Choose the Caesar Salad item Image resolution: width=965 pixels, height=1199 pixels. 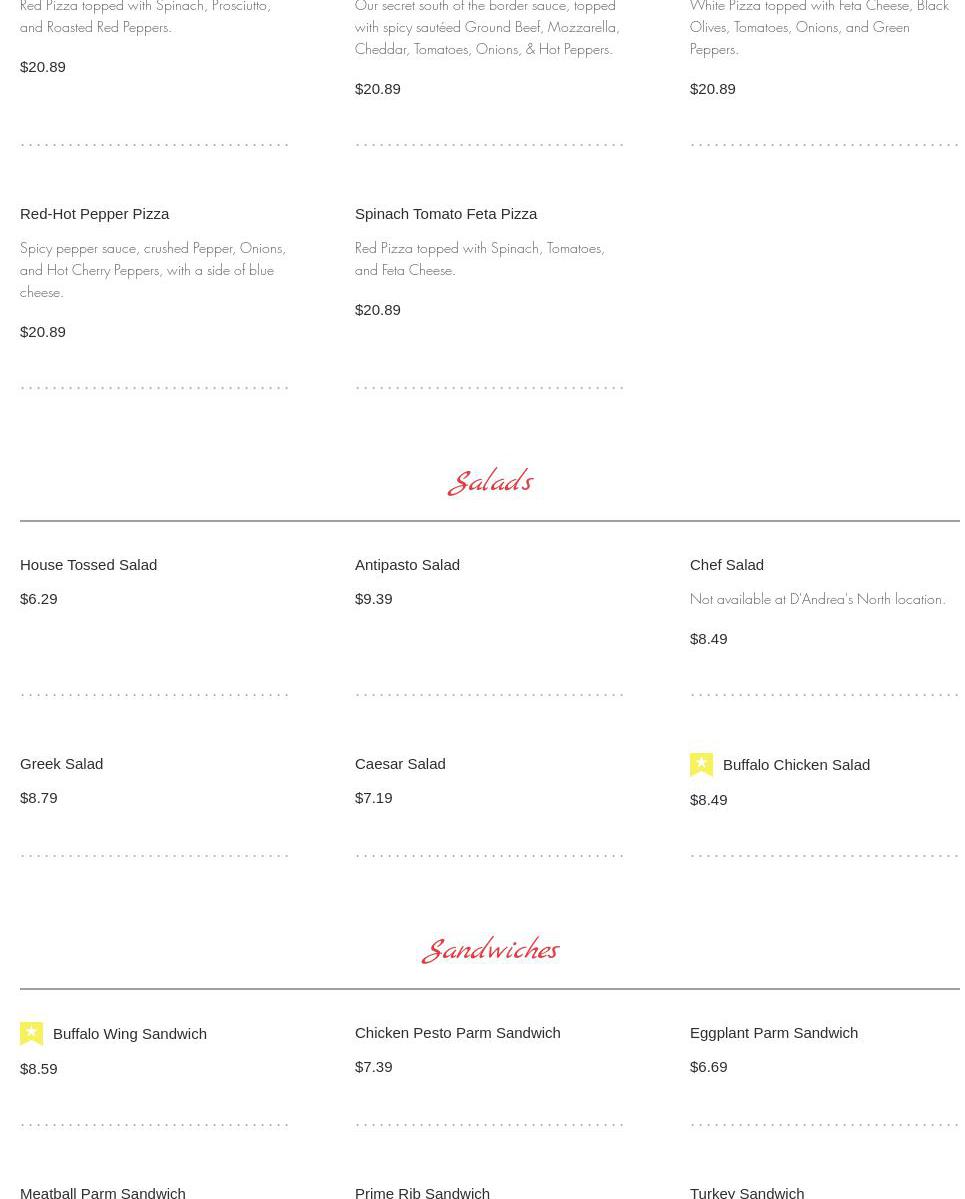[400, 764]
